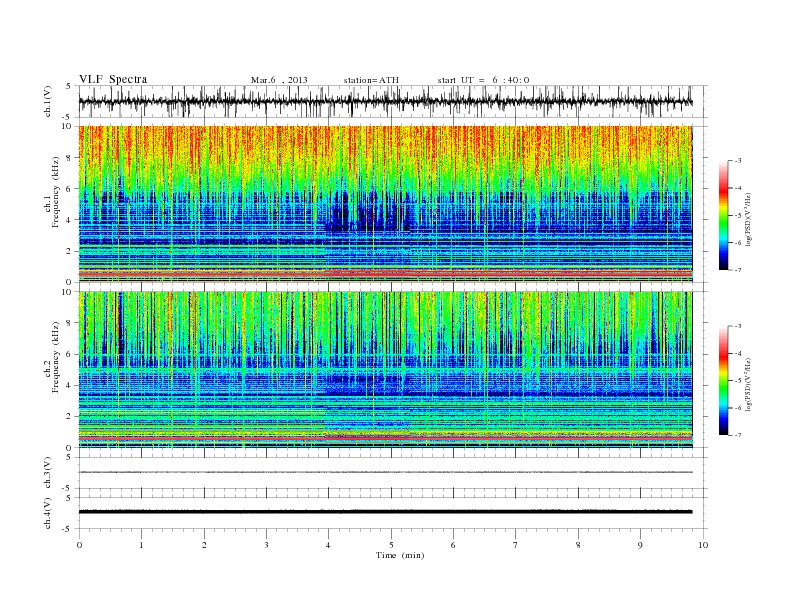Click the ch.3(V) axis label

(x=48, y=473)
